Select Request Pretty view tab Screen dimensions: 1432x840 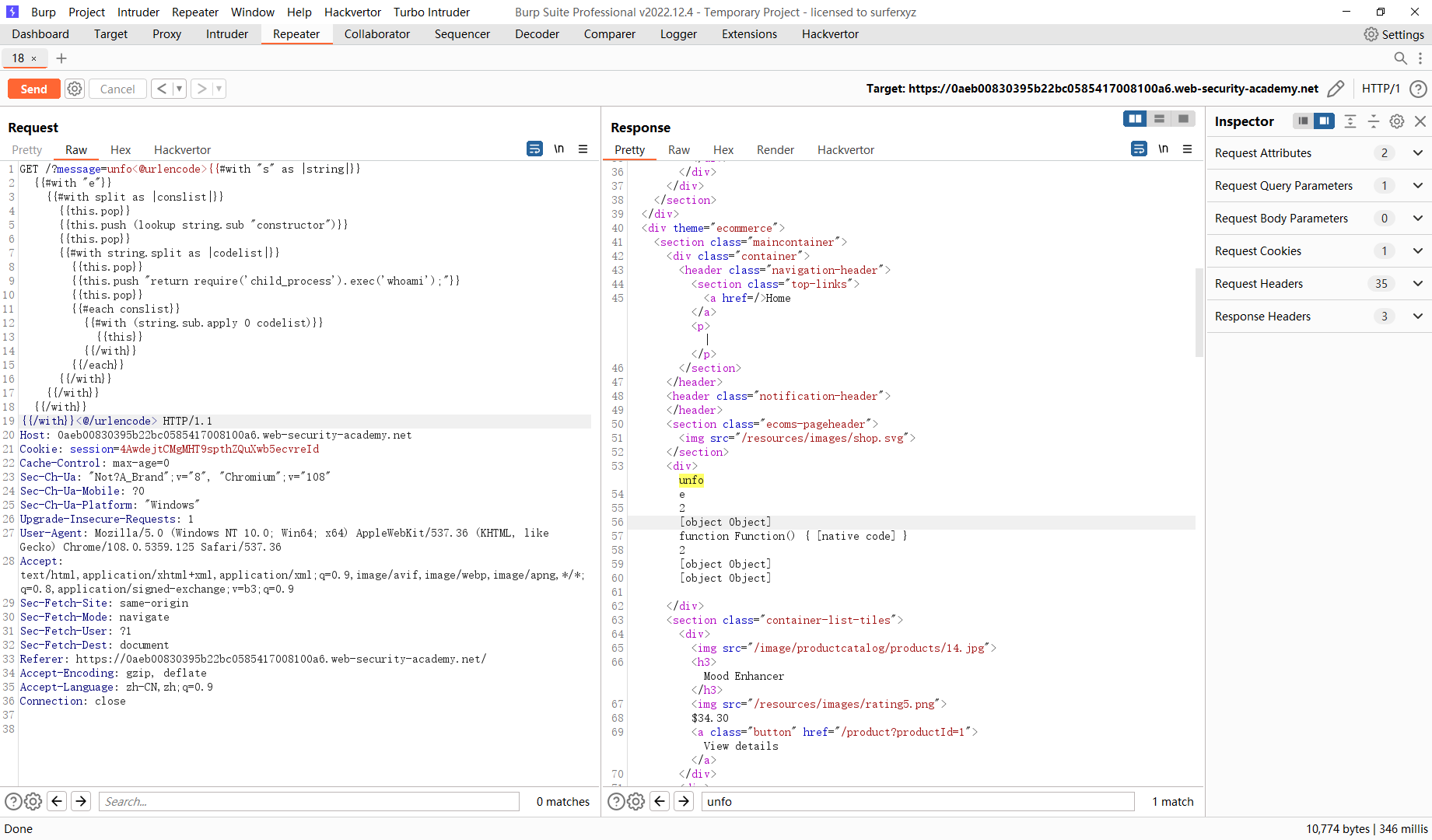tap(27, 150)
